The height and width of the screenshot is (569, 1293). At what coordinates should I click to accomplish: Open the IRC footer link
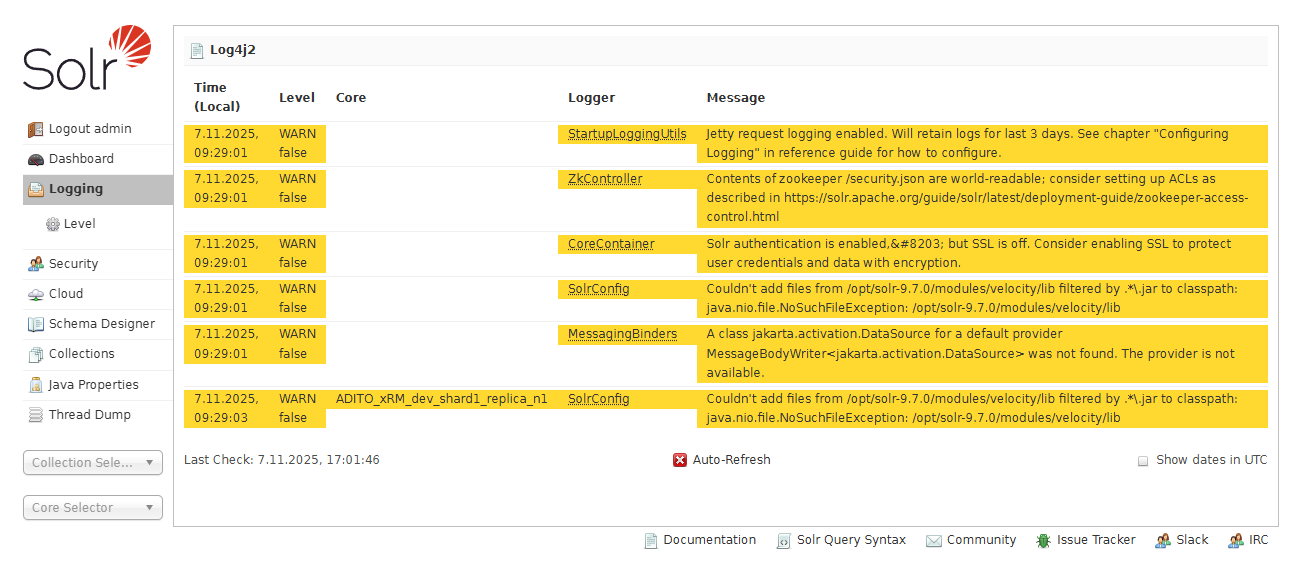tap(1248, 540)
